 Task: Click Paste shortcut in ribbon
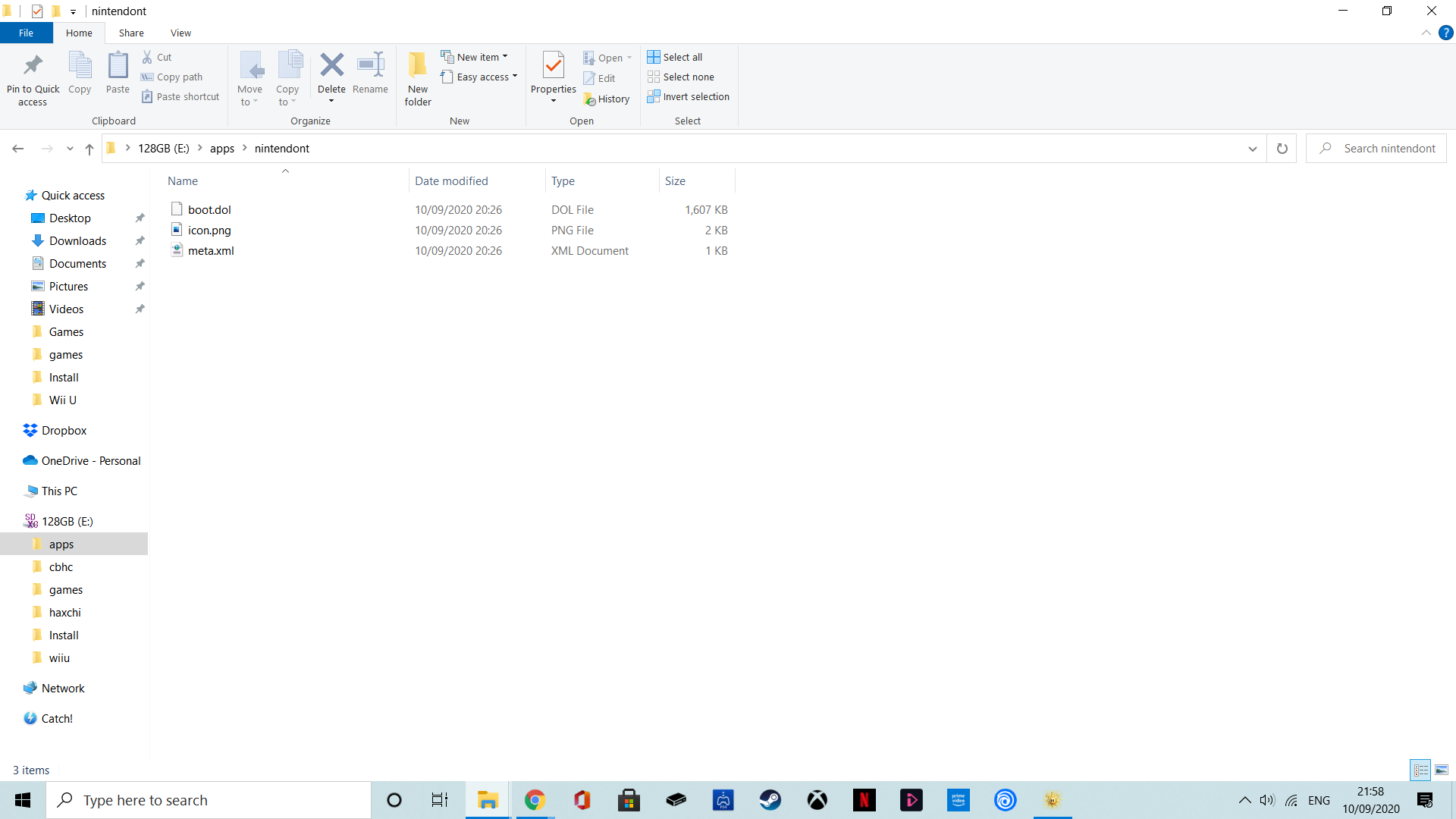(x=180, y=96)
